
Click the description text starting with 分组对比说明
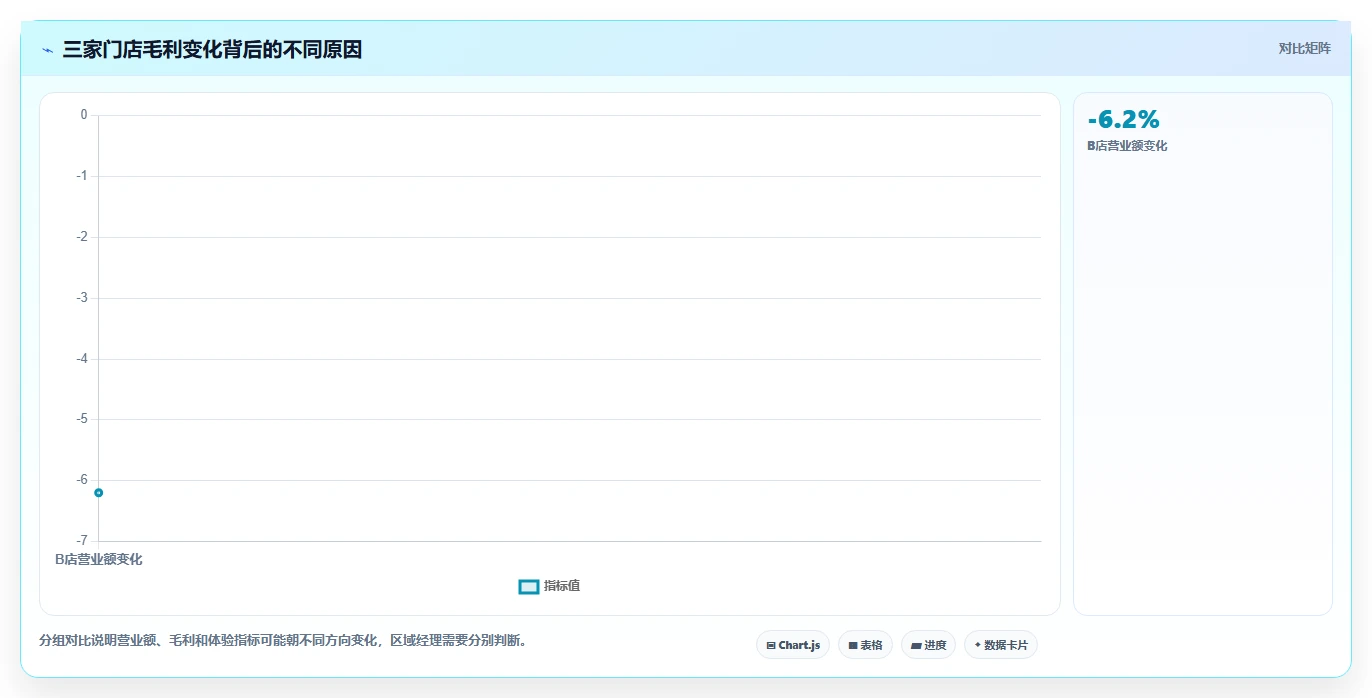pos(283,640)
